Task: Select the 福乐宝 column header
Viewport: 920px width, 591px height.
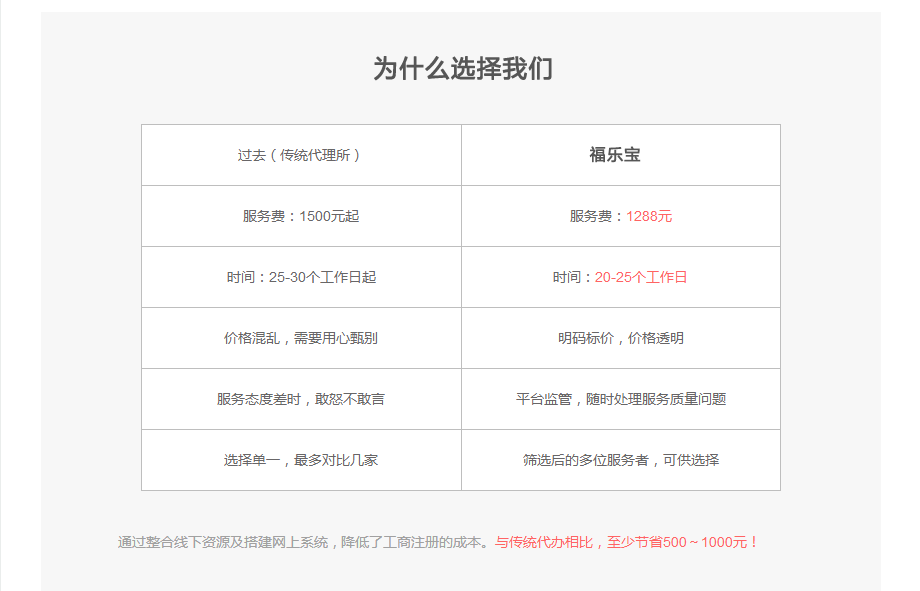Action: pos(621,155)
